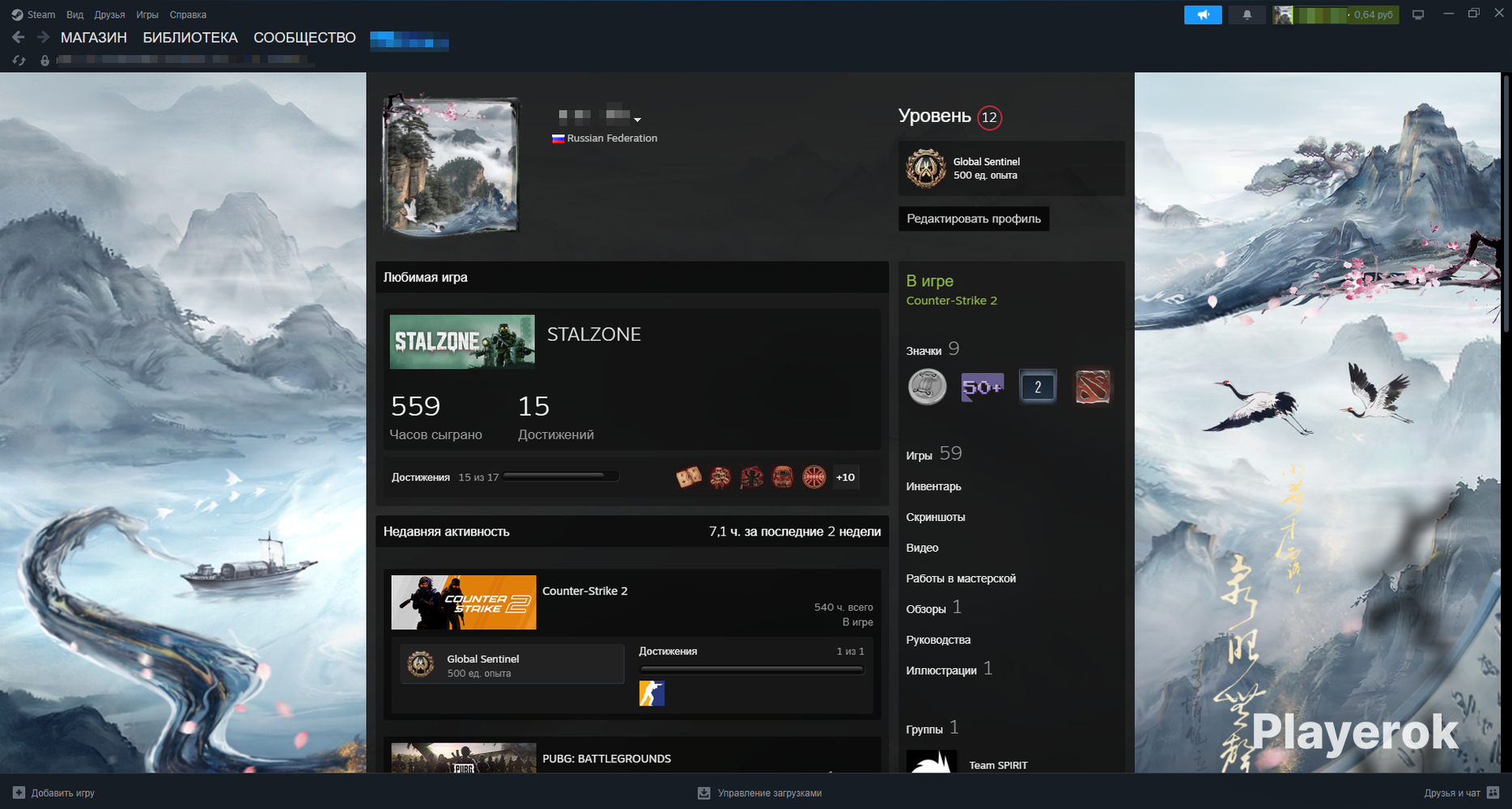Click the 559 Часов сыграно stat
This screenshot has width=1512, height=809.
pyautogui.click(x=435, y=417)
